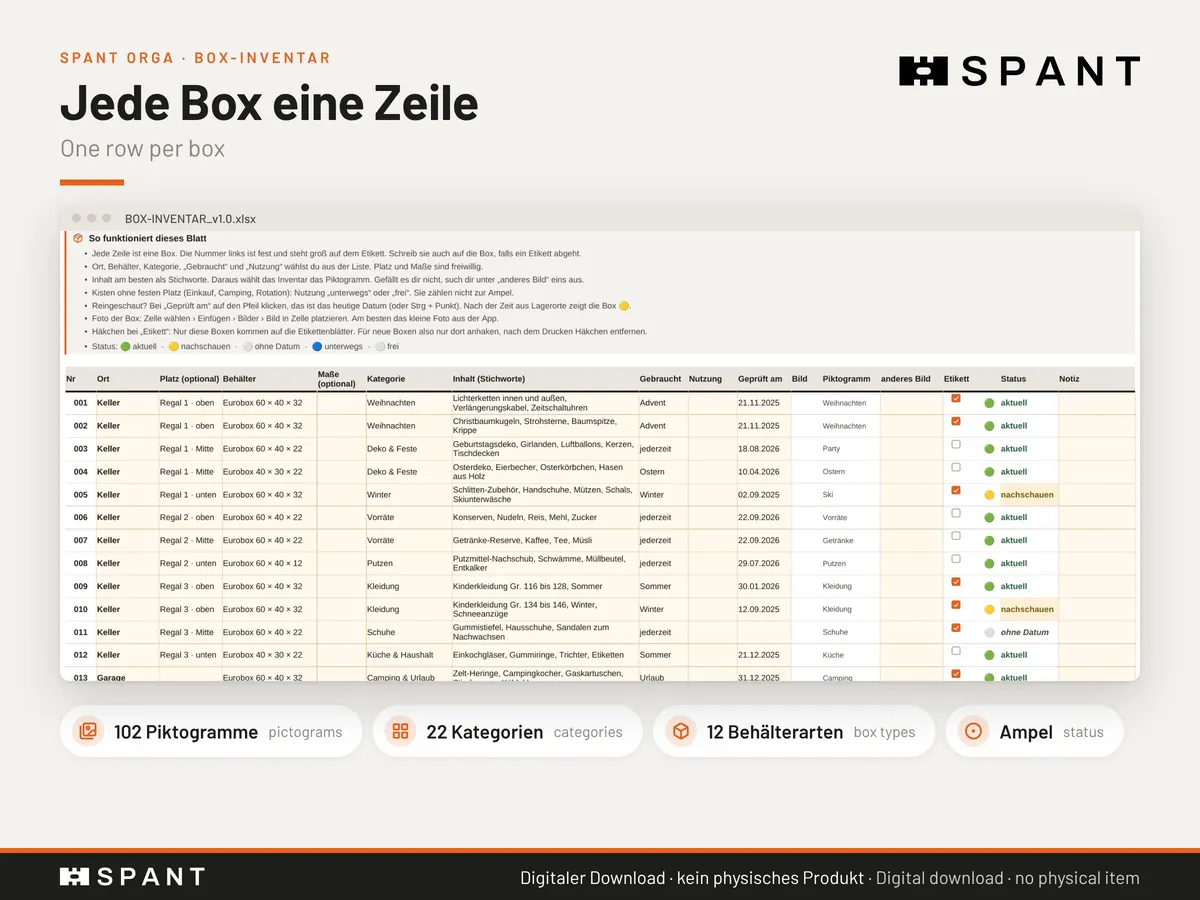The width and height of the screenshot is (1200, 900).
Task: Select the "Garage" cell in row 013
Action: [126, 676]
